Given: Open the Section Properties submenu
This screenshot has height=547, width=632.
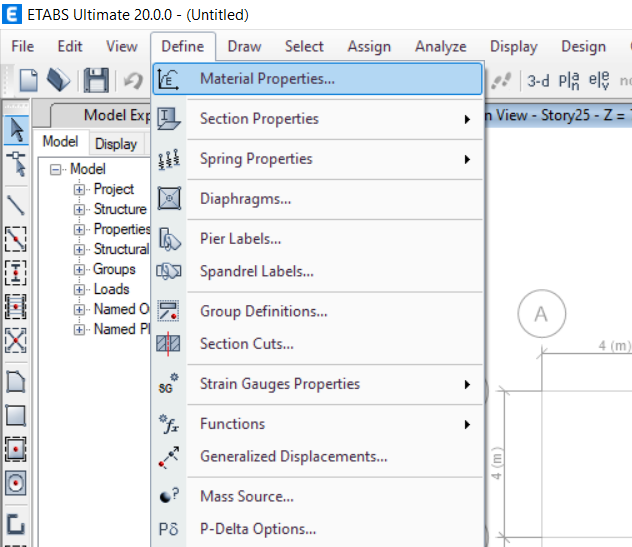Looking at the screenshot, I should [x=317, y=119].
